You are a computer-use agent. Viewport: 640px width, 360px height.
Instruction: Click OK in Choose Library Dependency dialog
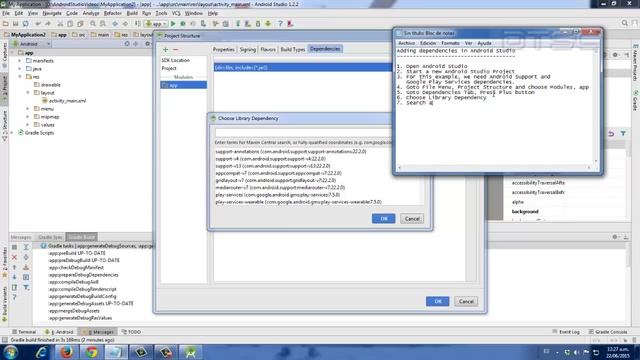[383, 219]
